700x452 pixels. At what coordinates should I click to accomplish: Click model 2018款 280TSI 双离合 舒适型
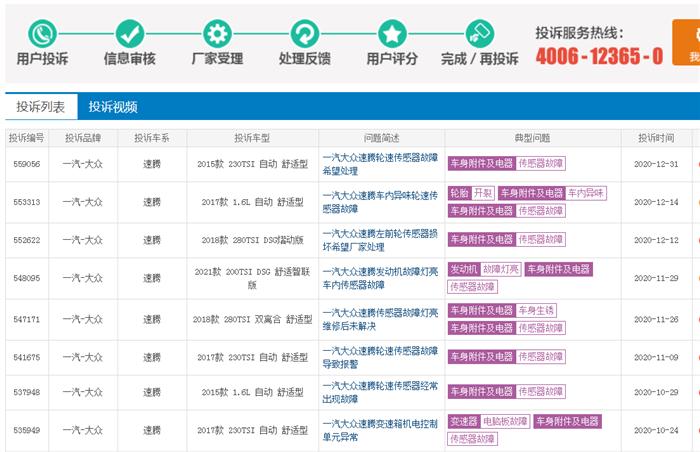(252, 319)
